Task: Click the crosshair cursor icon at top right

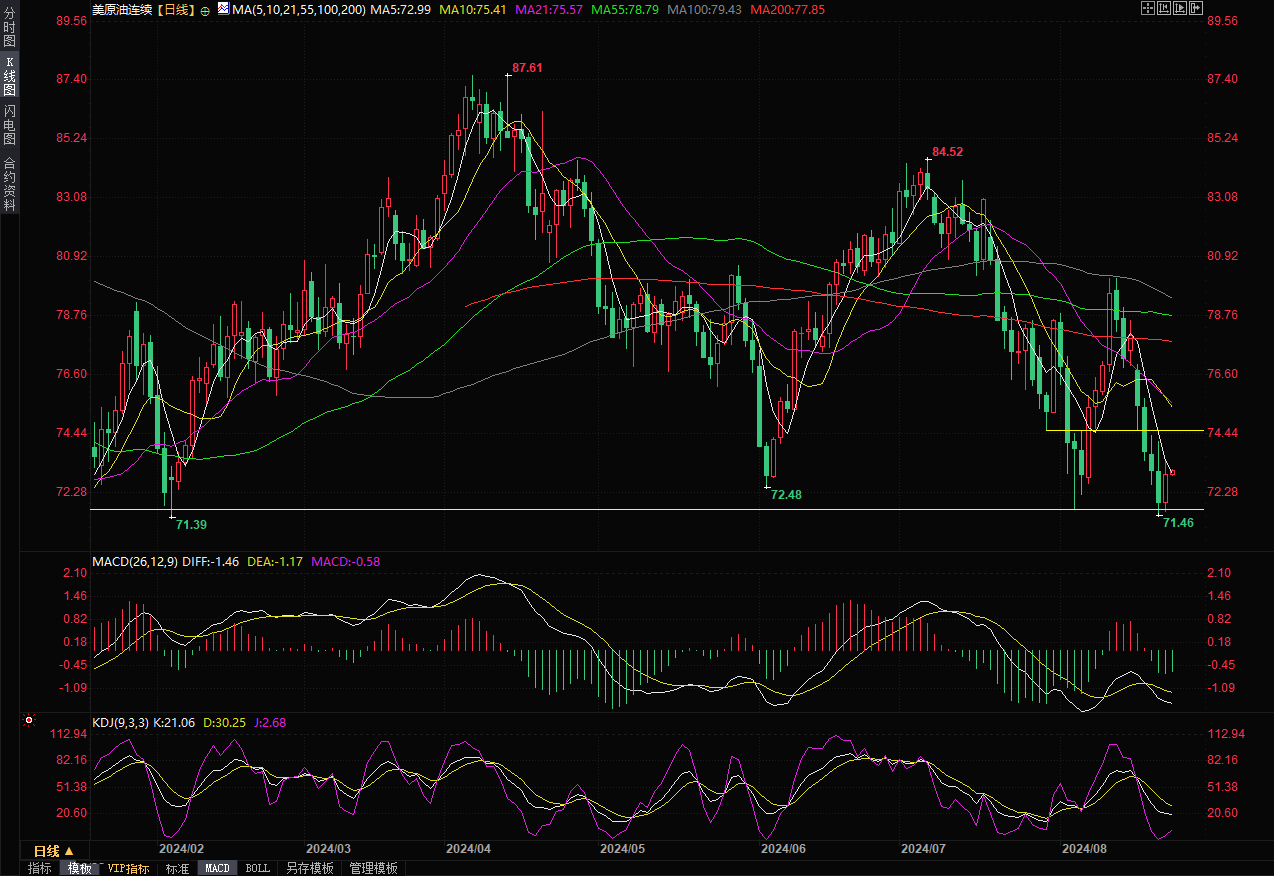Action: (1146, 8)
